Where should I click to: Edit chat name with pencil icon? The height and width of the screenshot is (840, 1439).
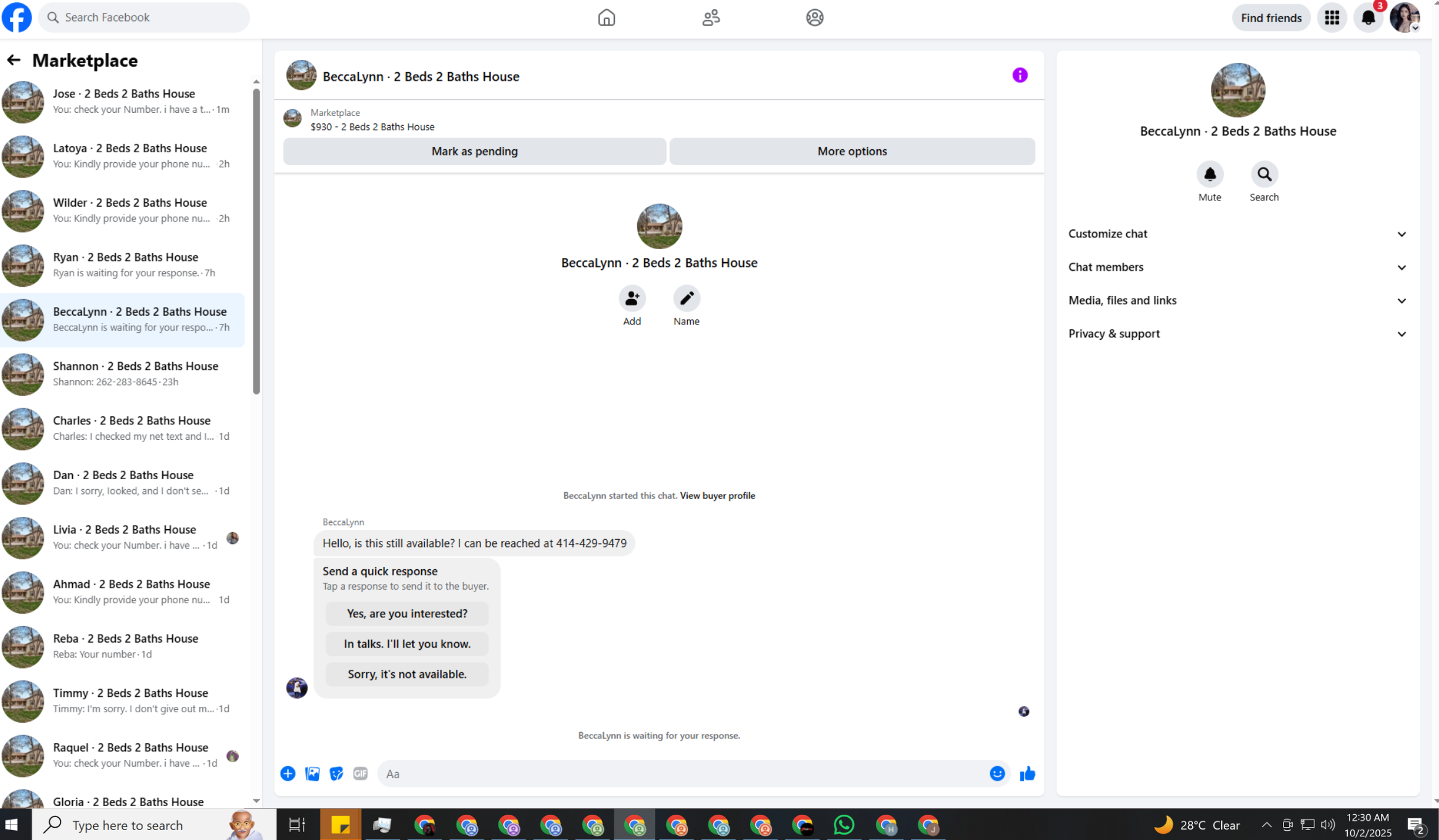coord(686,299)
